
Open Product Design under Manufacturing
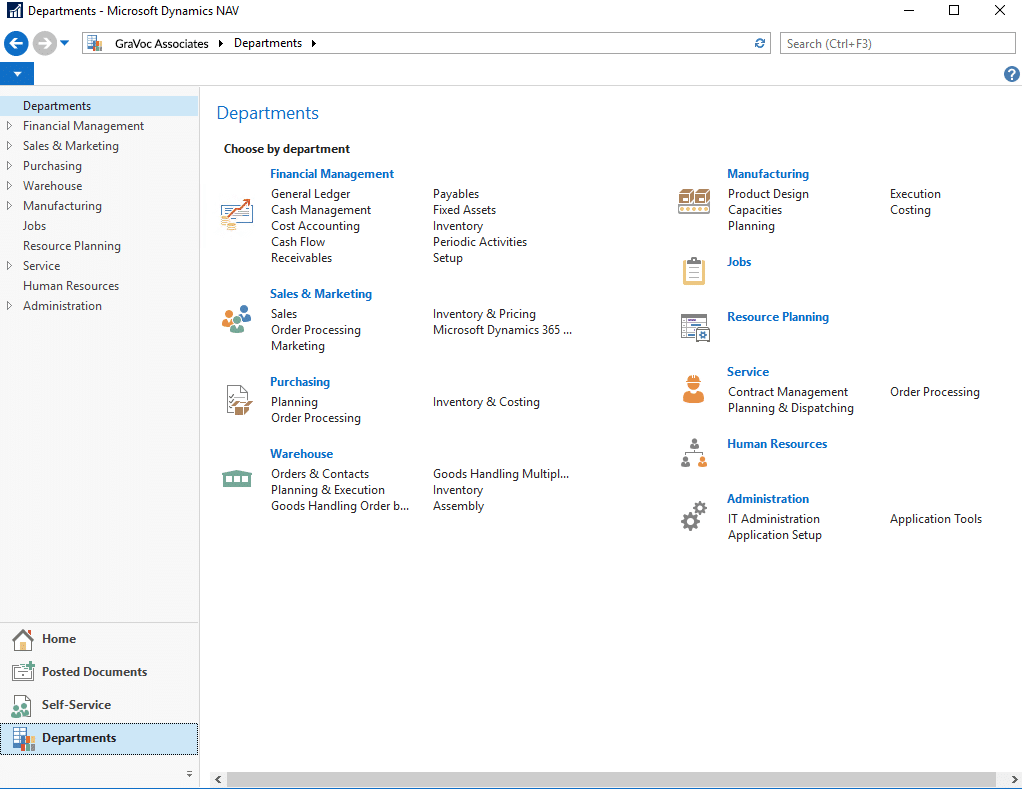[x=768, y=194]
